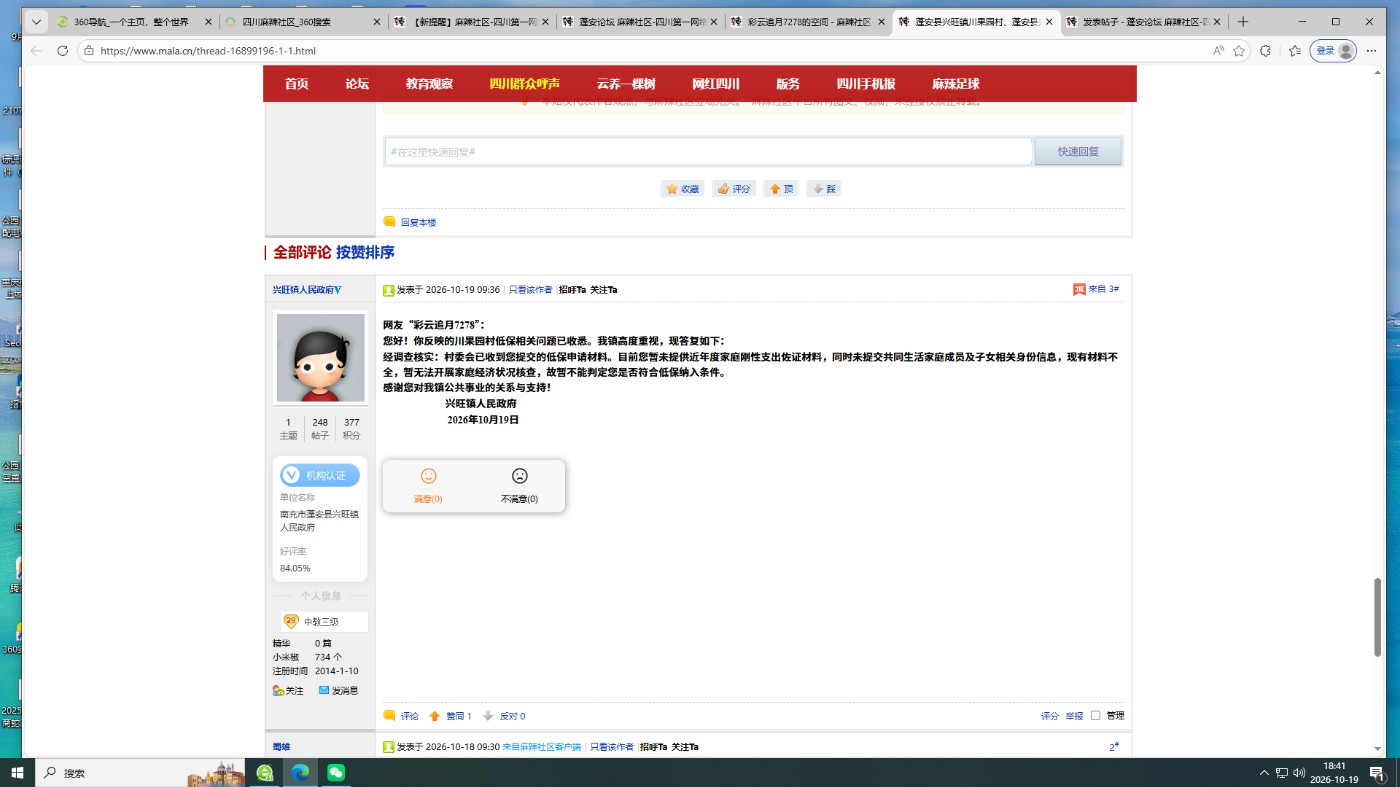
Task: Click the 收藏 star icon
Action: coord(673,189)
